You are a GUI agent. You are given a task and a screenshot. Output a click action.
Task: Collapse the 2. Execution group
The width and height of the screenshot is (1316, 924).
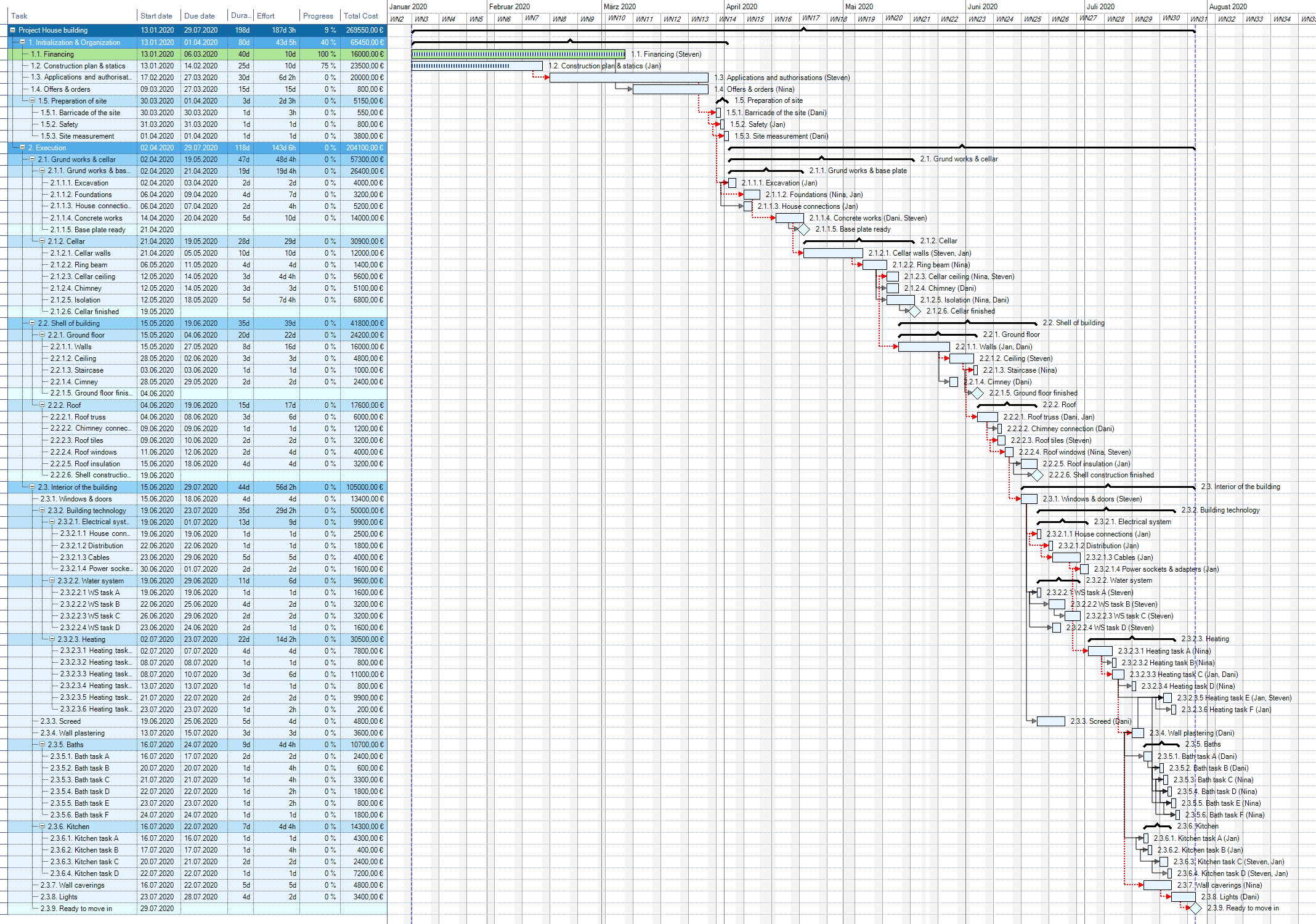click(x=22, y=148)
